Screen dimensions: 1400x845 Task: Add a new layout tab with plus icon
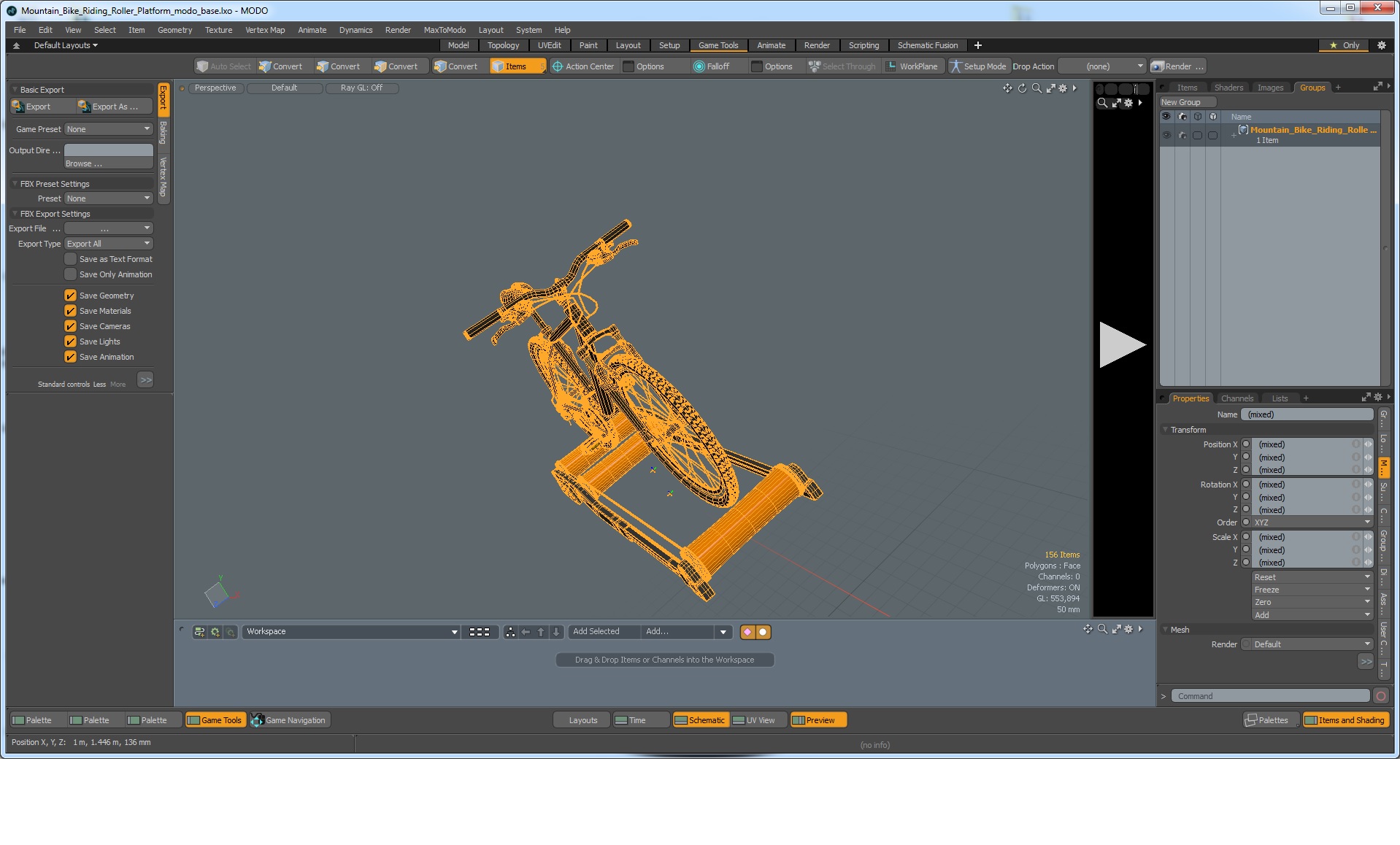pyautogui.click(x=978, y=45)
